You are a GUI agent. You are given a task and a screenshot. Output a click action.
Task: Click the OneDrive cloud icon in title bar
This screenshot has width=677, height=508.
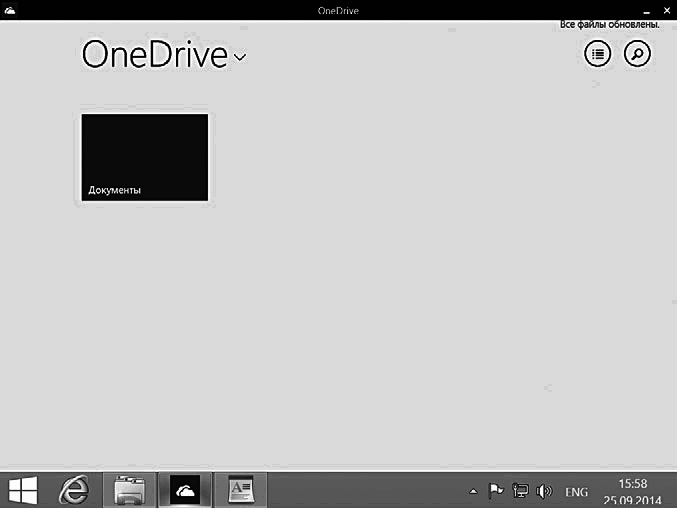point(9,10)
